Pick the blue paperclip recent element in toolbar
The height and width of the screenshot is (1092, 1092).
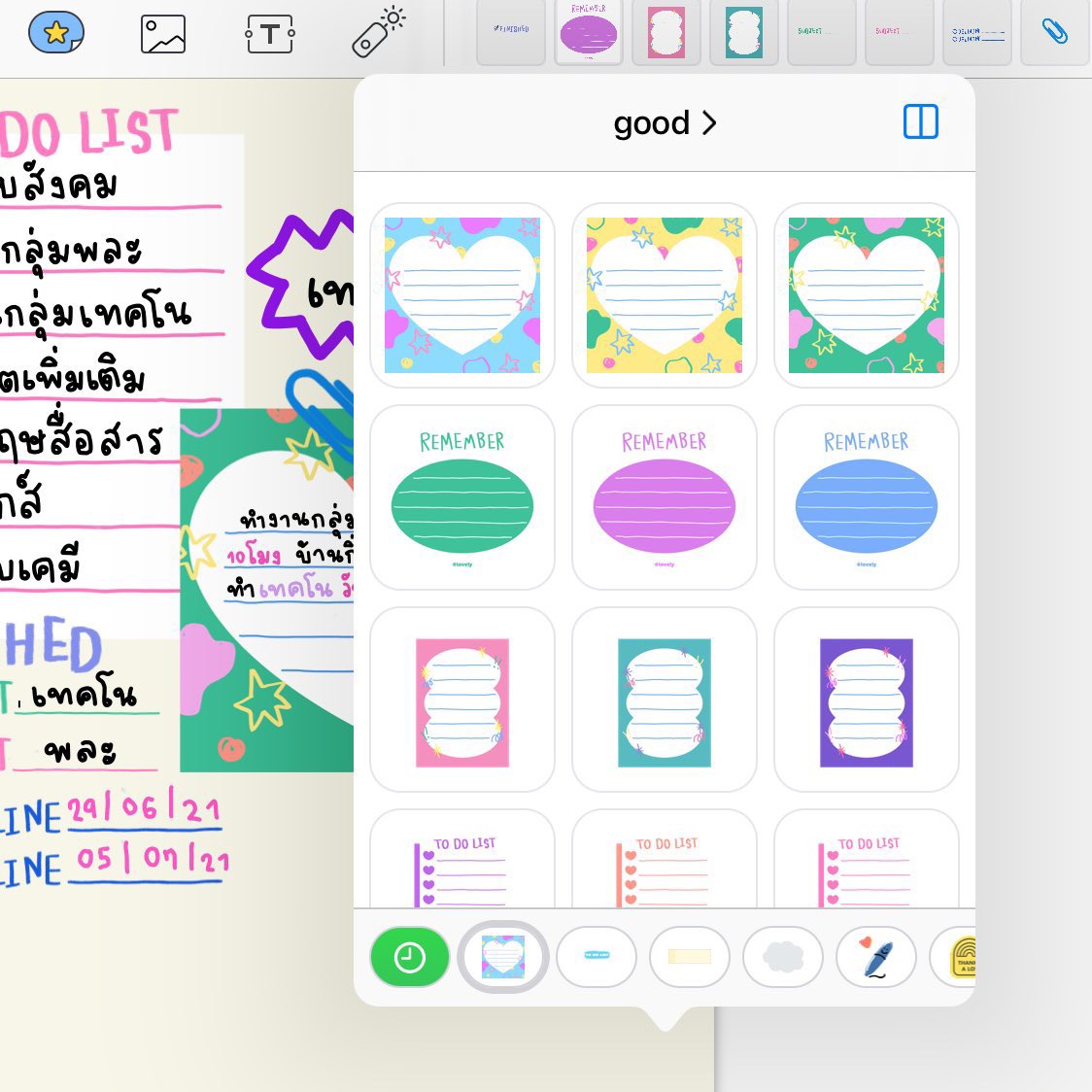pos(1054,32)
